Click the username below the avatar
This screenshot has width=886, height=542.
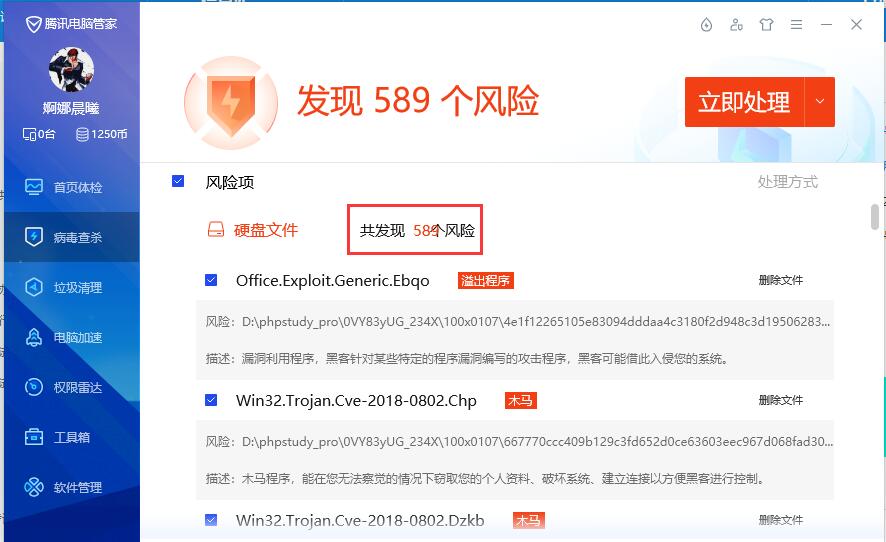(x=71, y=108)
